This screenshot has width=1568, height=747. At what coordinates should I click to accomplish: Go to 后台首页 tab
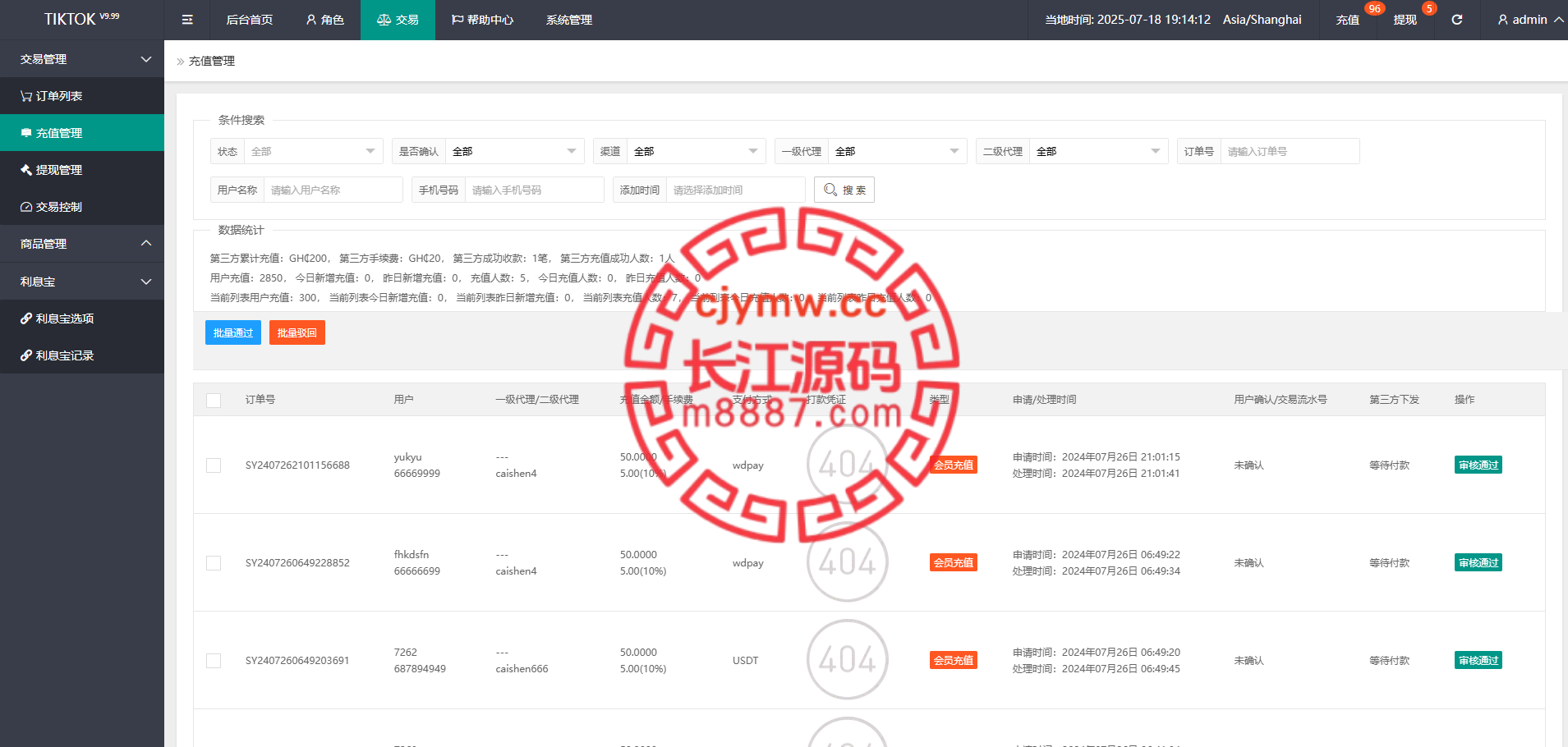click(250, 20)
